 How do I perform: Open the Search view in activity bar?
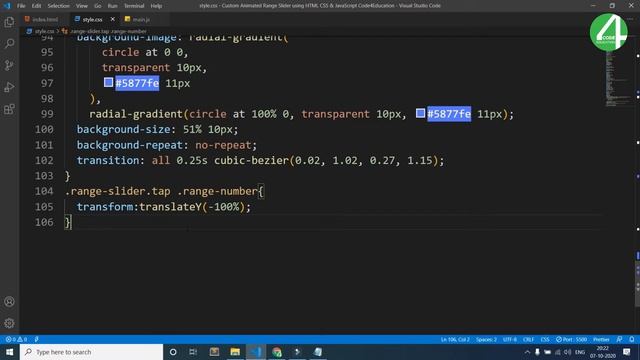9,43
